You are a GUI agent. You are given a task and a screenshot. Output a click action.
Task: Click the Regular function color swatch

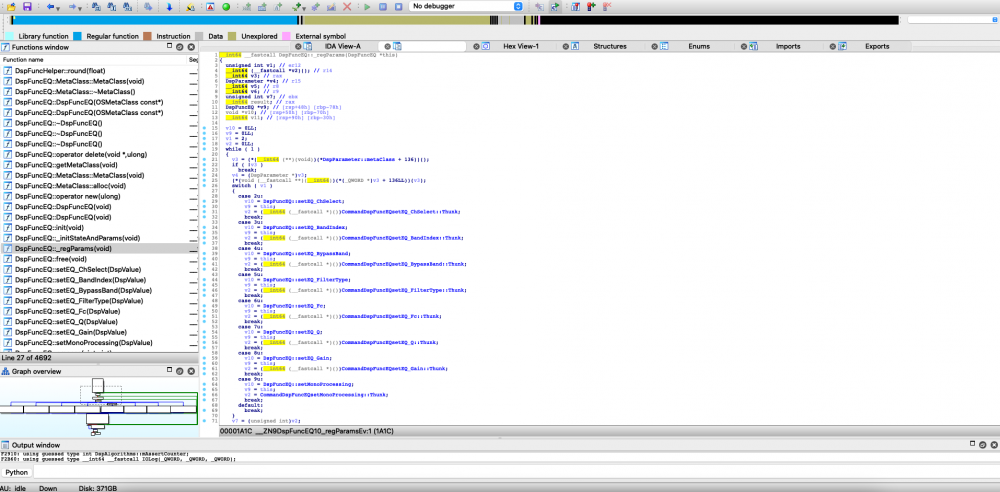(x=77, y=36)
